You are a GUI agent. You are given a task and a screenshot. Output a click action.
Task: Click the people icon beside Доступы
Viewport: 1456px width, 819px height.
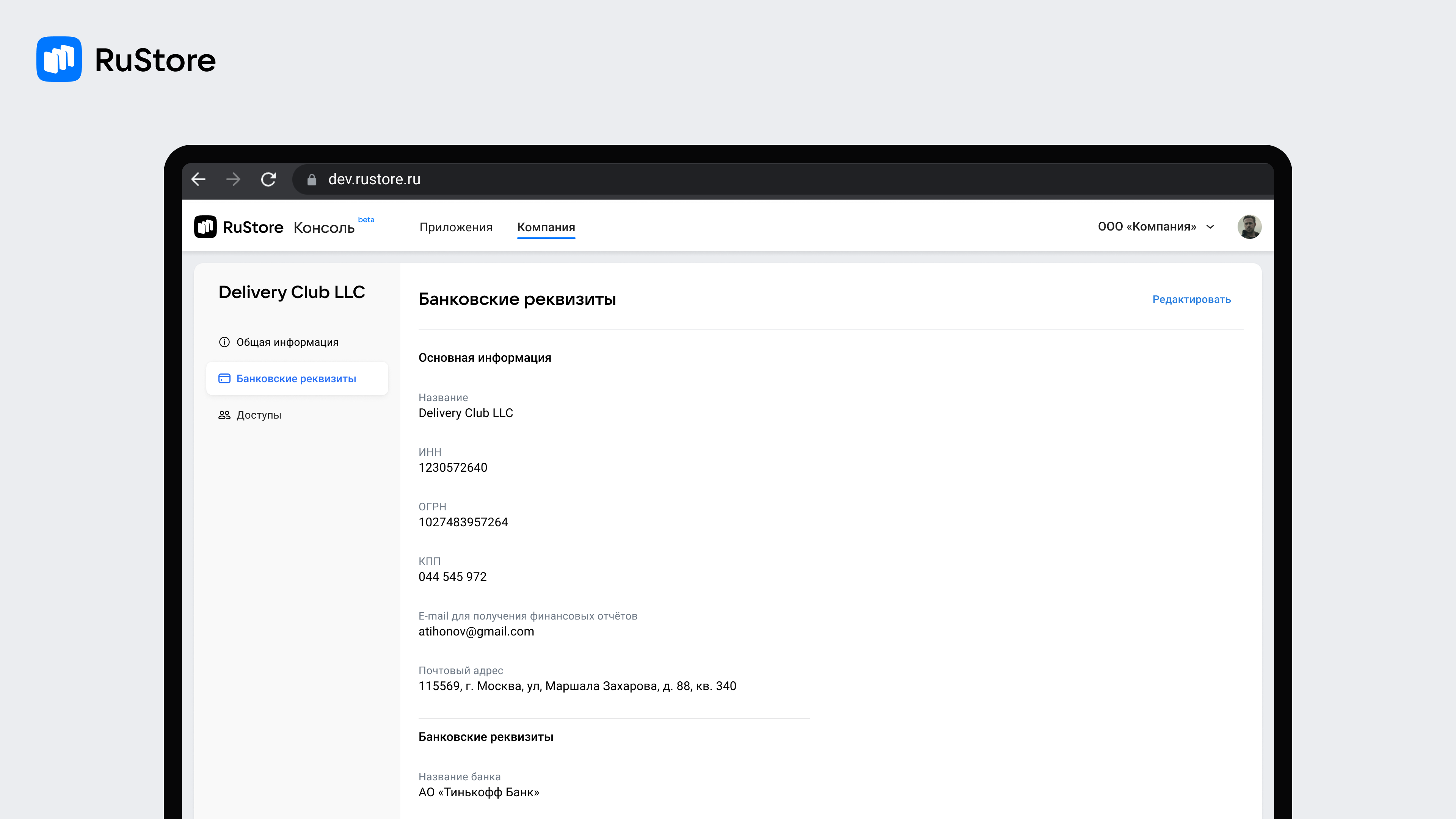[224, 415]
